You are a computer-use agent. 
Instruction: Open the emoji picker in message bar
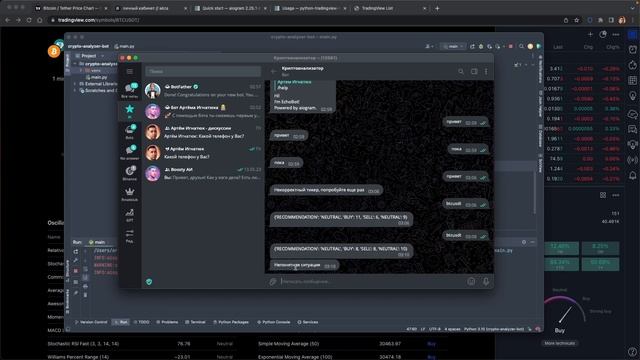point(471,281)
